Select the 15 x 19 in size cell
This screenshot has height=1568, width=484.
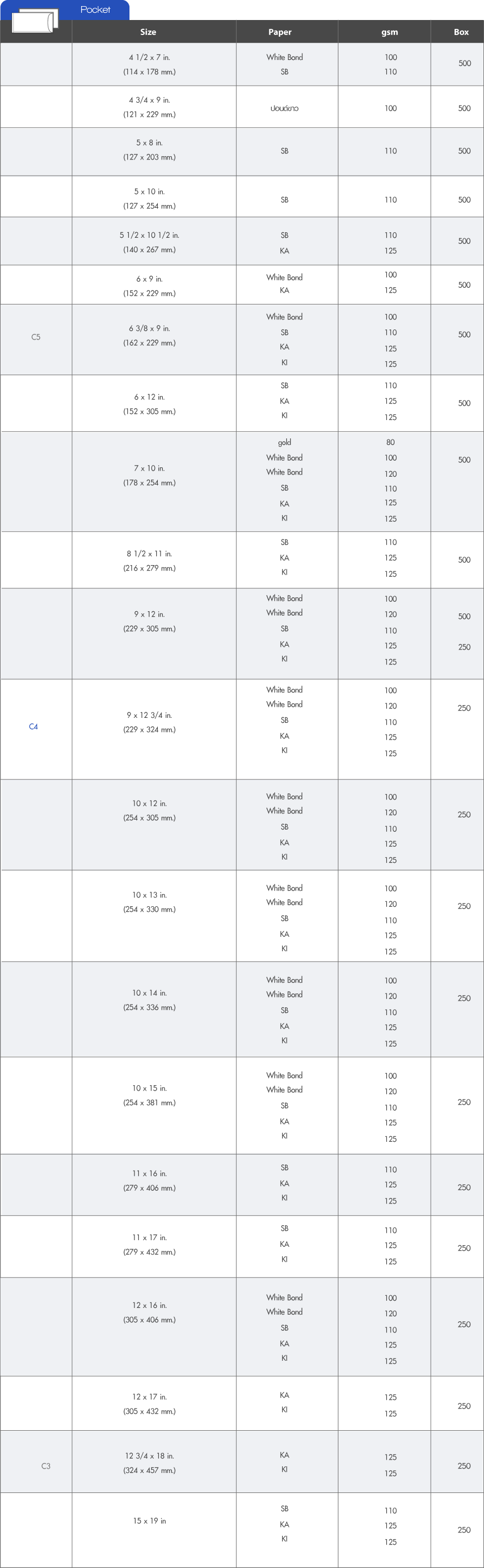point(149,1521)
